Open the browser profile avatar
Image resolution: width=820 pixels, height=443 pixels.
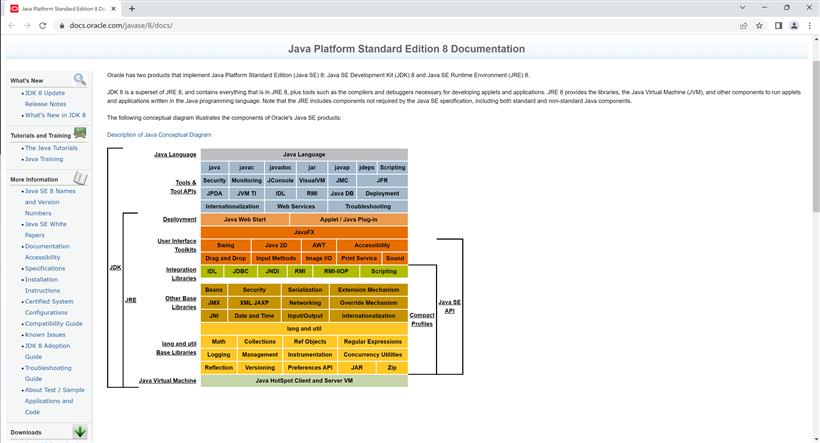[x=794, y=25]
